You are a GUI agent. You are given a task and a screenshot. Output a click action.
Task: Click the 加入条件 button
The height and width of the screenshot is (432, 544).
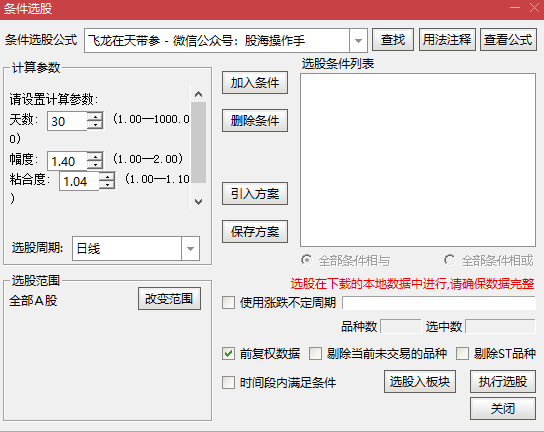[x=255, y=83]
